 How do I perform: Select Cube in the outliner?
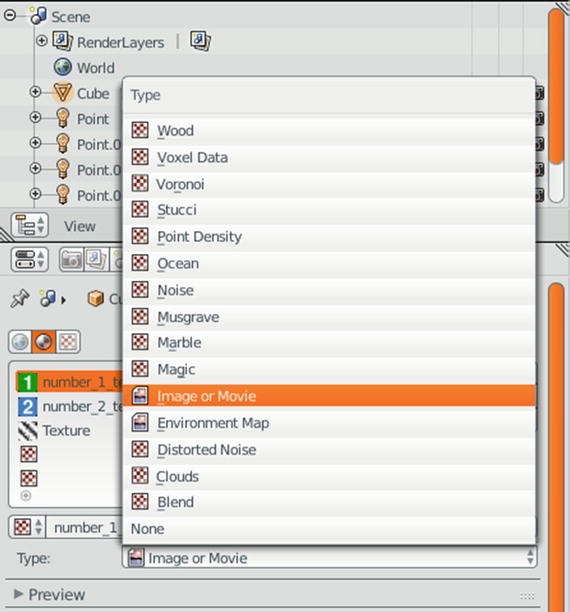pyautogui.click(x=93, y=94)
